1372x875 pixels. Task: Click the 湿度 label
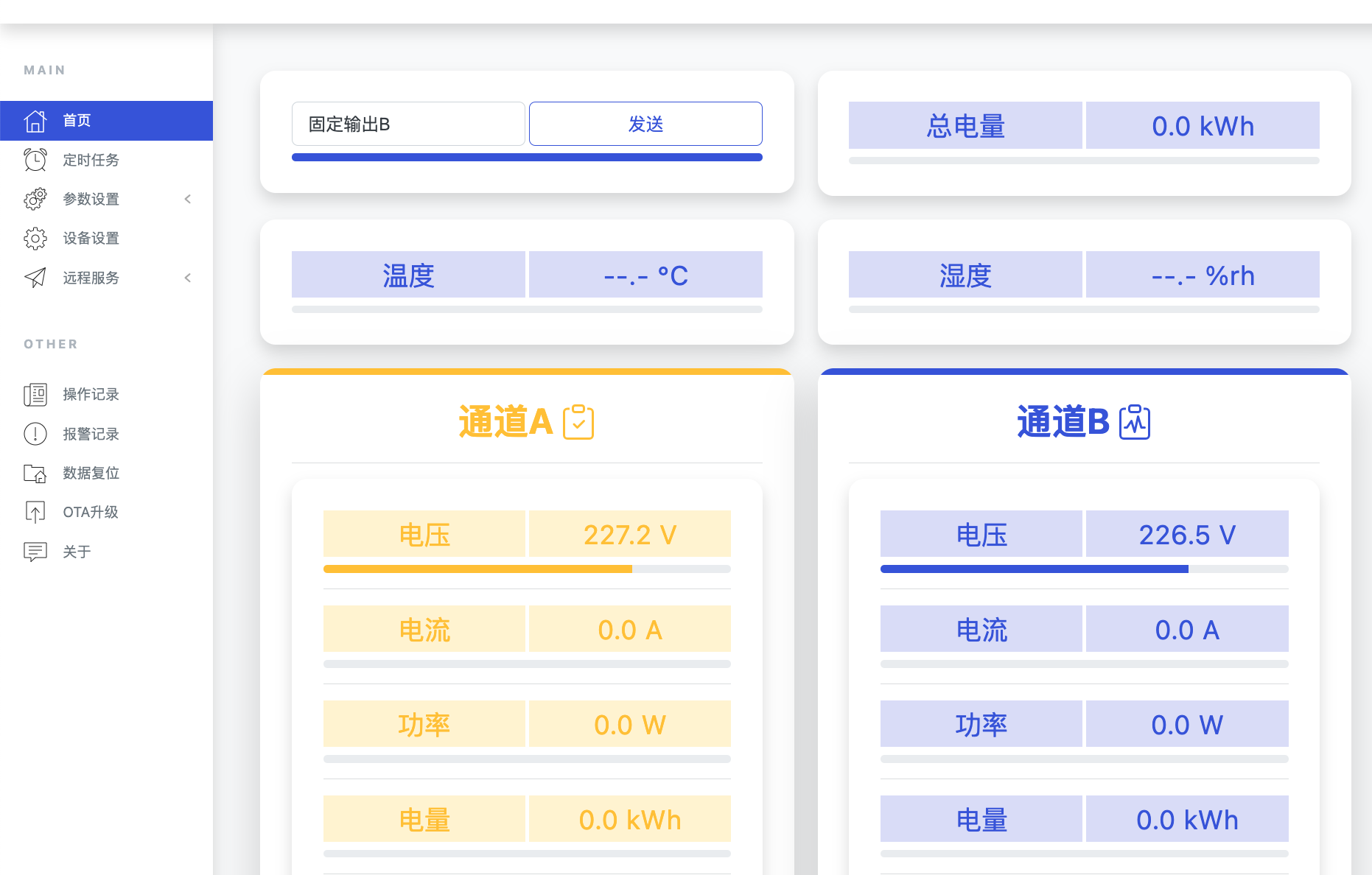click(965, 275)
